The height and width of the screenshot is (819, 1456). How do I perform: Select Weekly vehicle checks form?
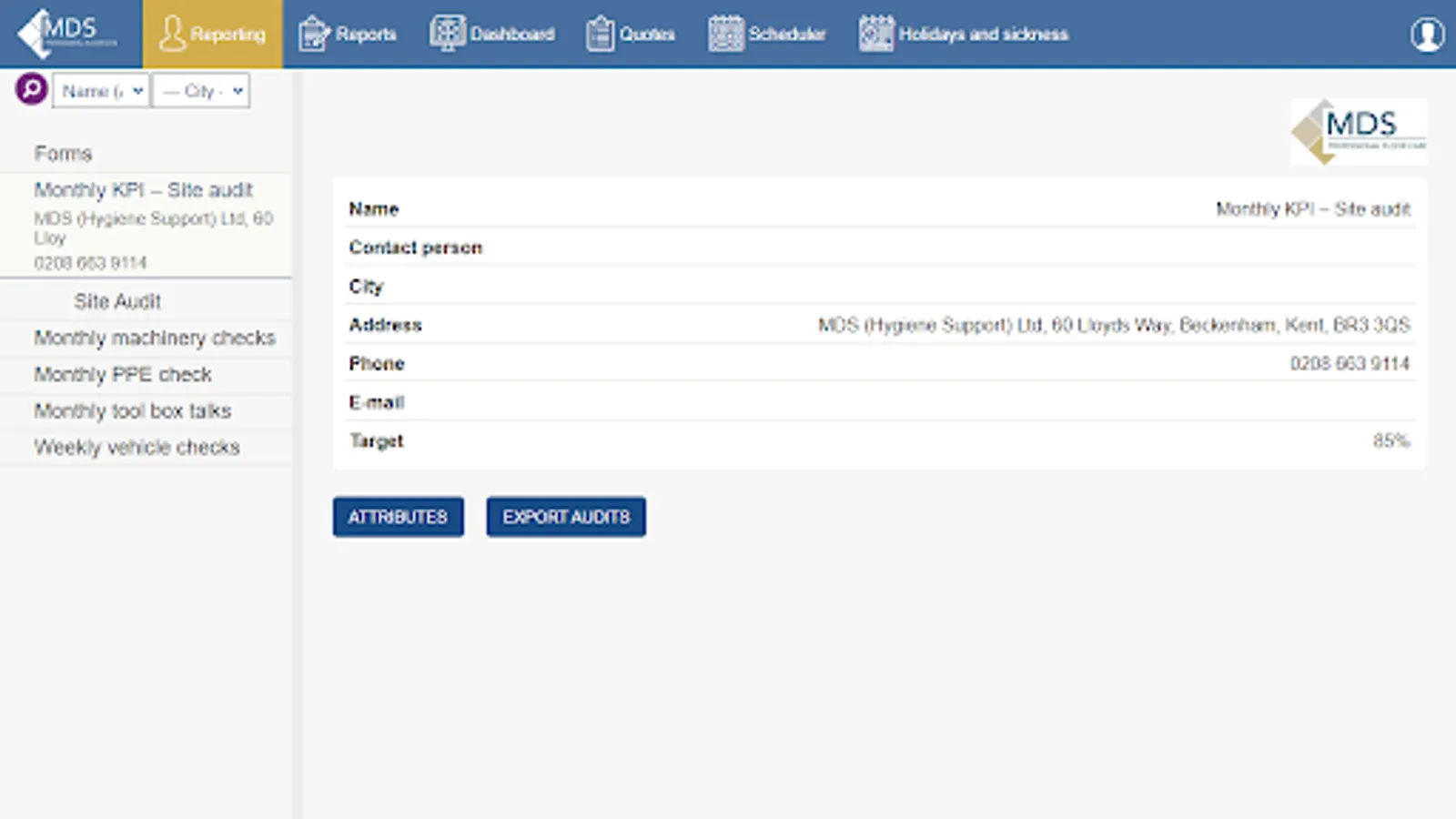[x=146, y=448]
